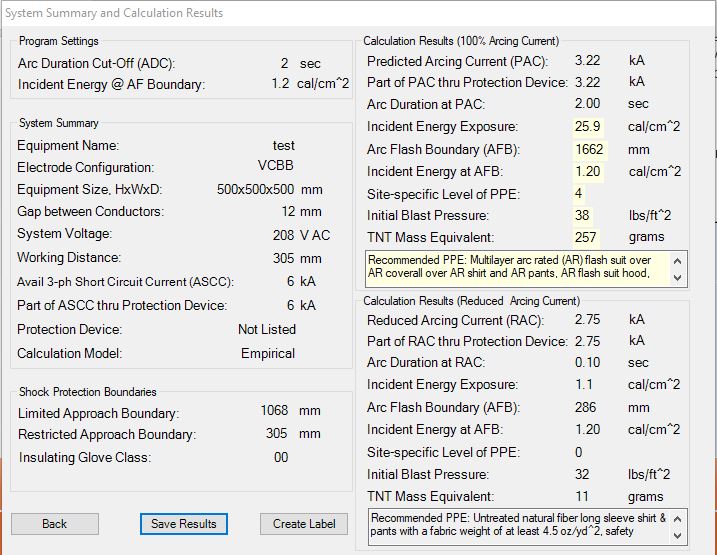Click the highlighted 1.20 incident energy at AFB
The width and height of the screenshot is (717, 555).
tap(588, 171)
